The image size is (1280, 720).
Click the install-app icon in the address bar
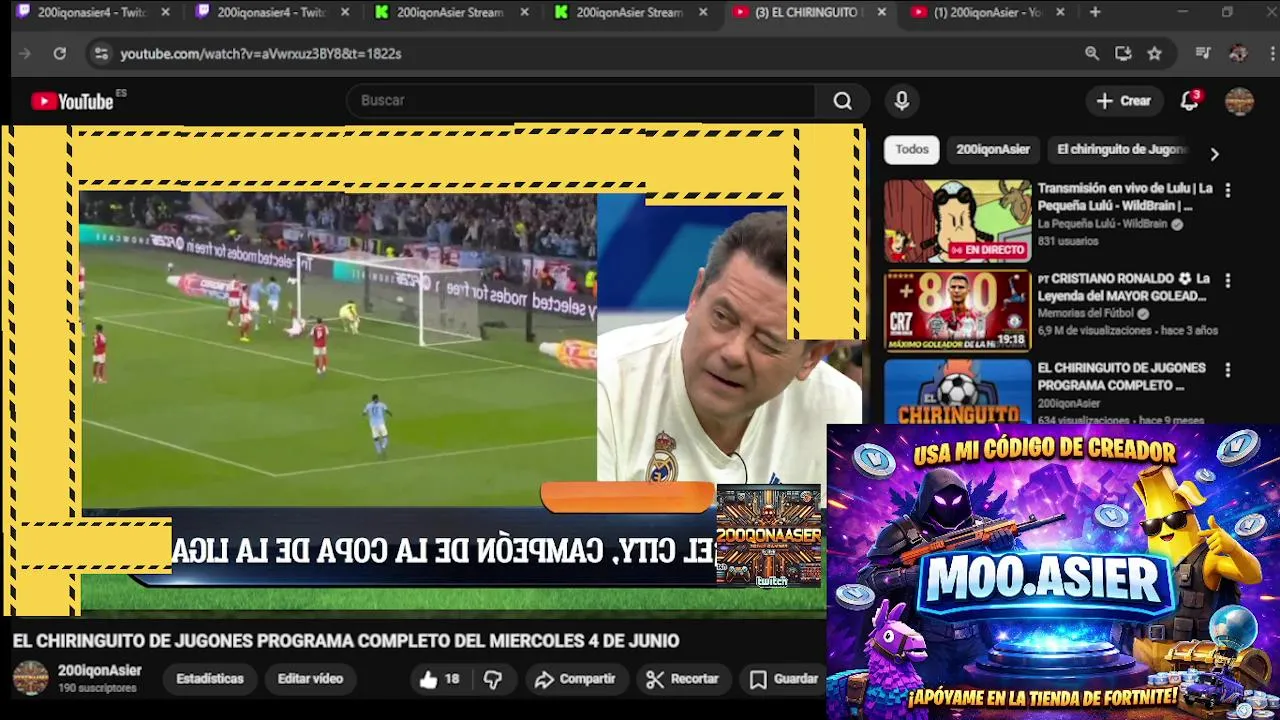tap(1123, 53)
